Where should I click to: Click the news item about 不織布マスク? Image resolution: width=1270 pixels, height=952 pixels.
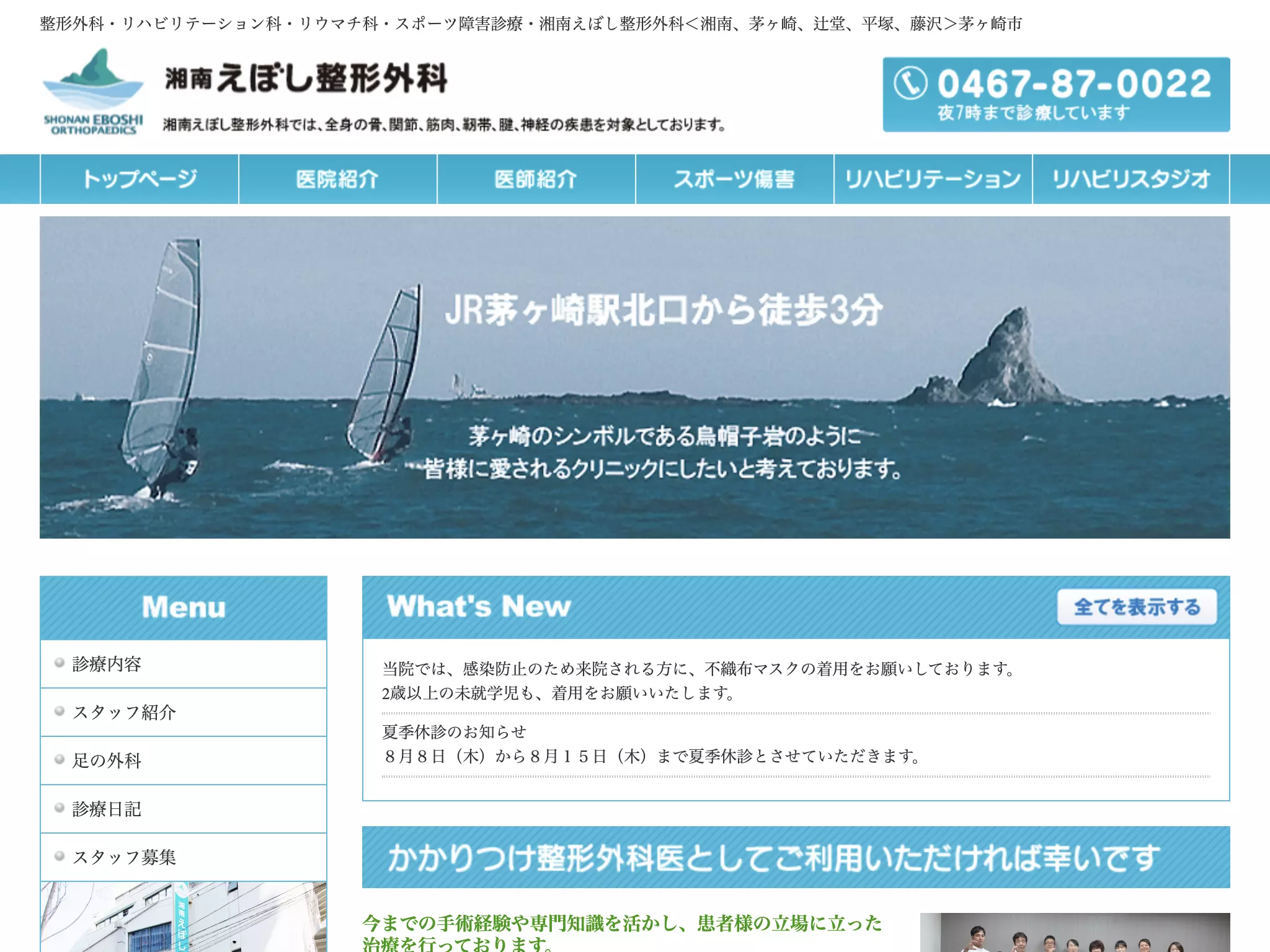(x=796, y=681)
